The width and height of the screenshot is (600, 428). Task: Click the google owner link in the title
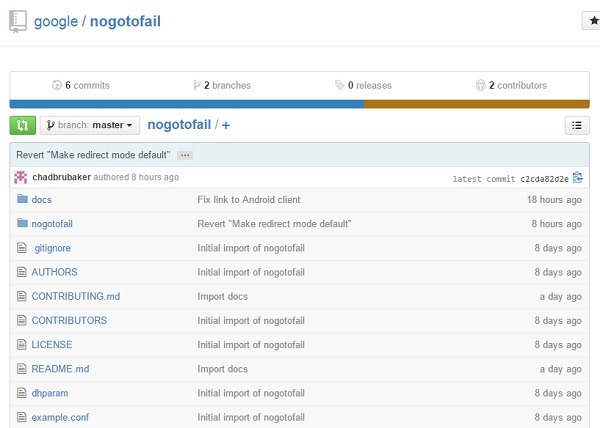[x=56, y=21]
